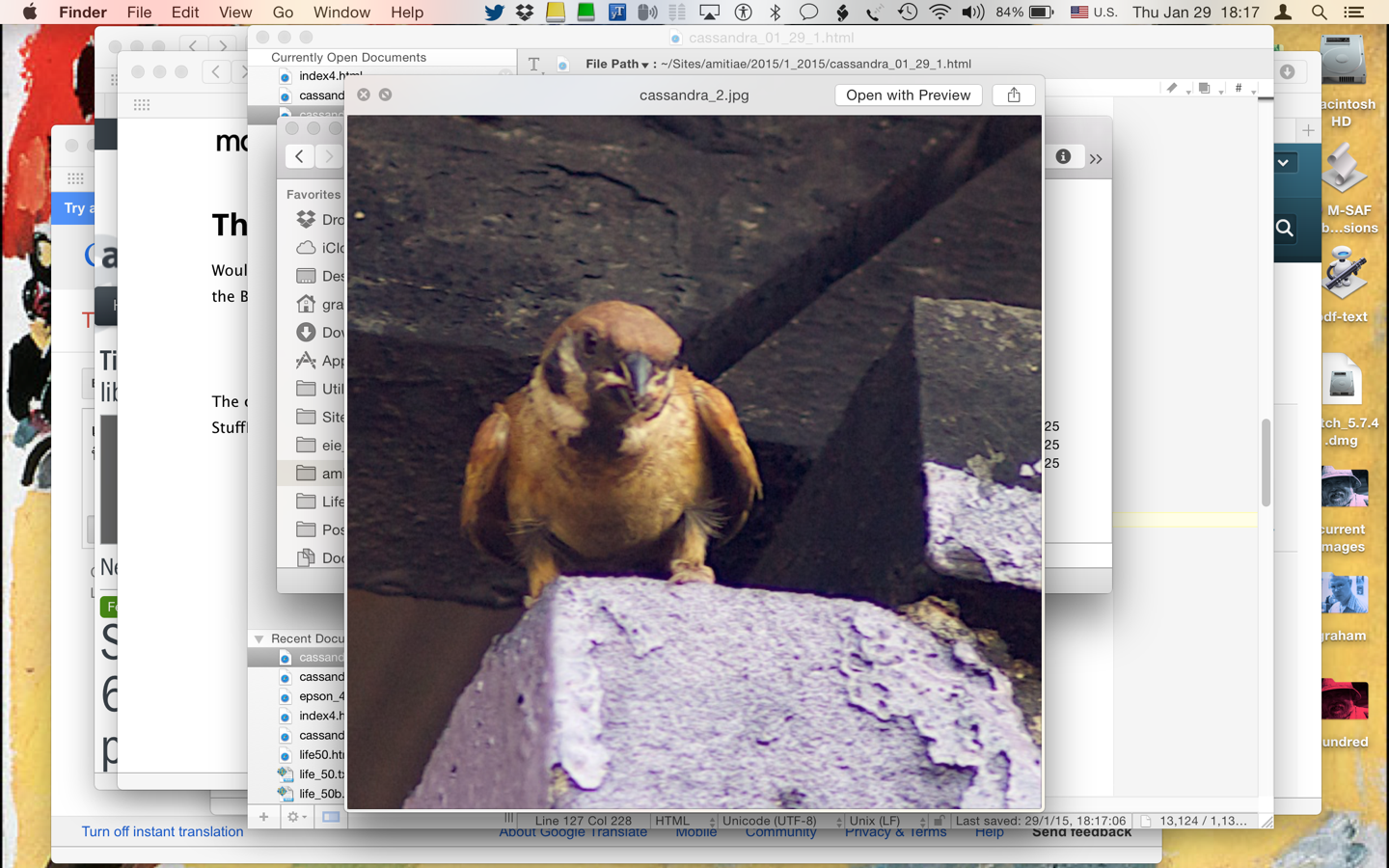Click the Dropbox menu bar icon

(525, 13)
